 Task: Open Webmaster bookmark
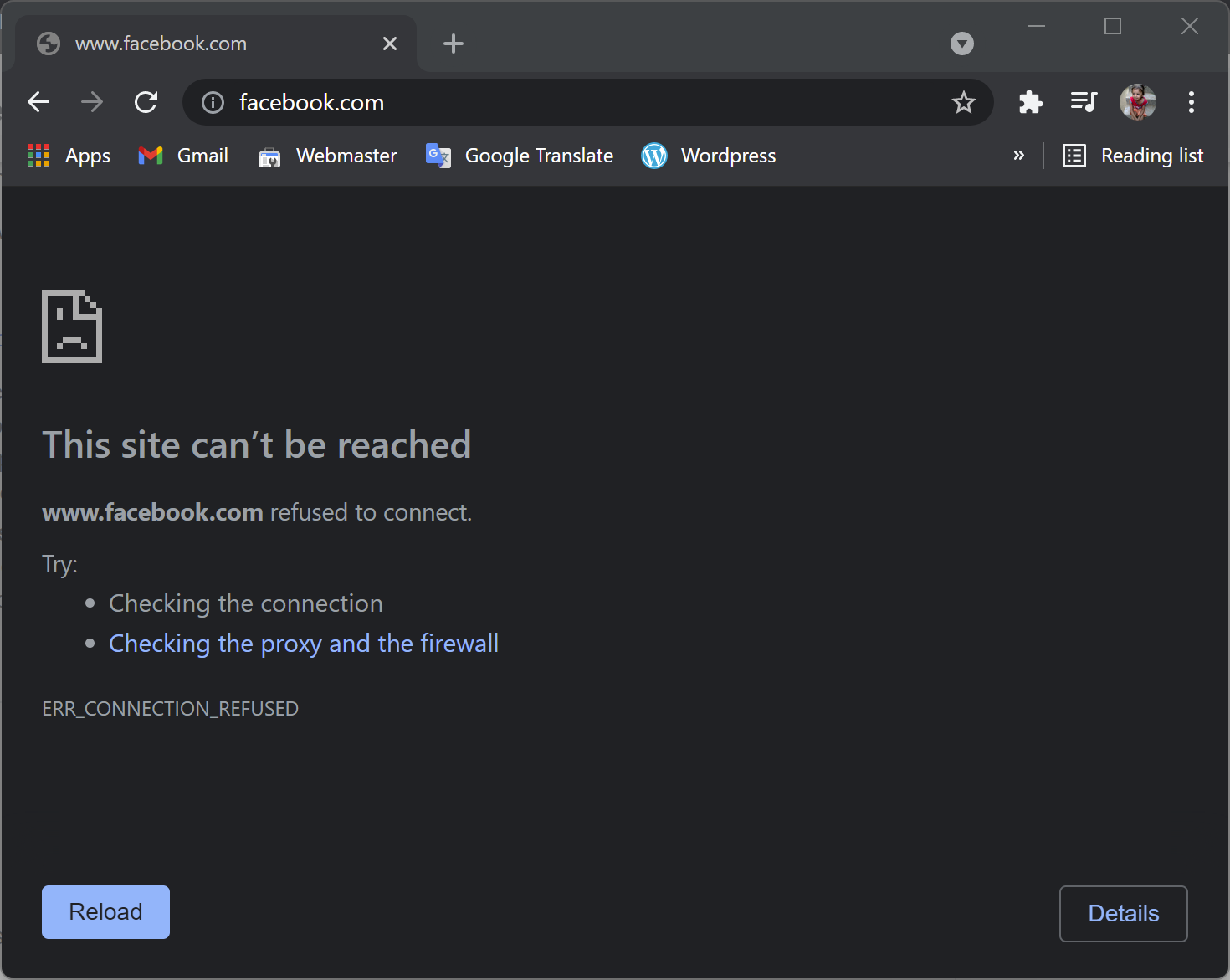coord(328,156)
